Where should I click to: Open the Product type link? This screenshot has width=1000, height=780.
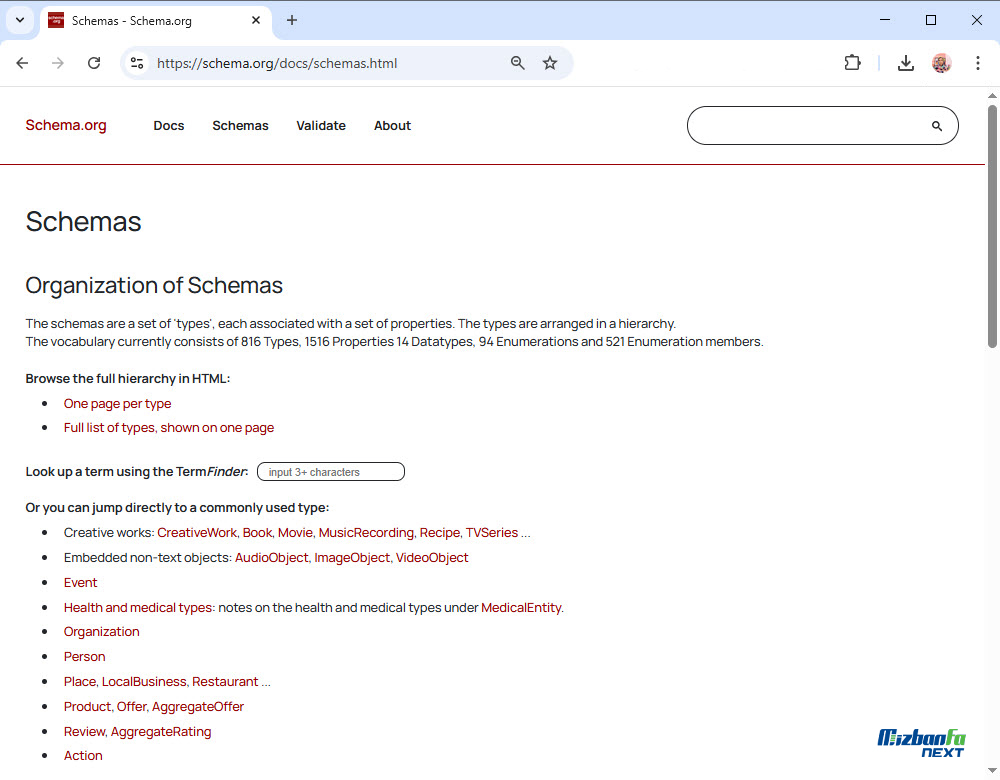coord(87,706)
